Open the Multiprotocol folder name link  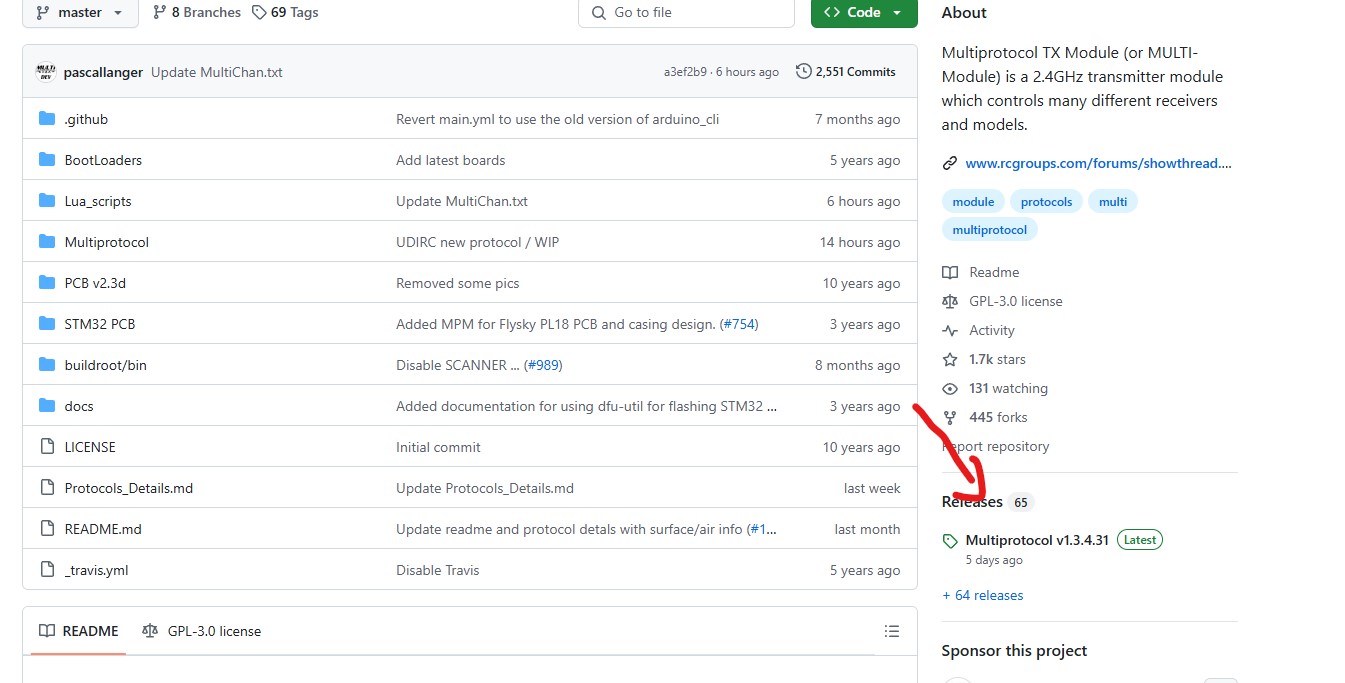[107, 242]
